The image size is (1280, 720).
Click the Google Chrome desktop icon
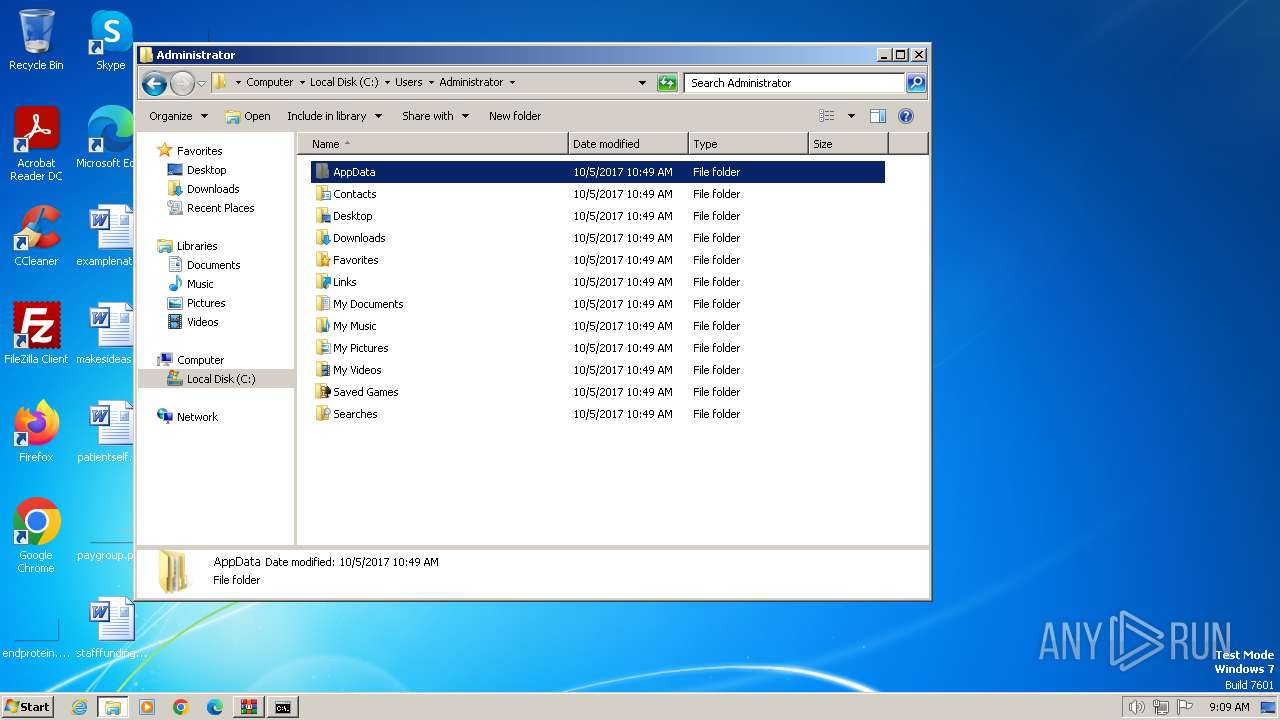pos(36,536)
